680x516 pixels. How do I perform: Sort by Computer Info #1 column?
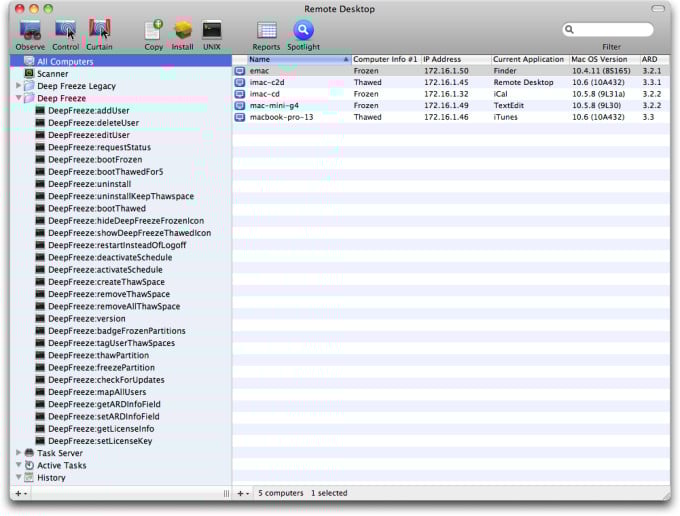386,59
